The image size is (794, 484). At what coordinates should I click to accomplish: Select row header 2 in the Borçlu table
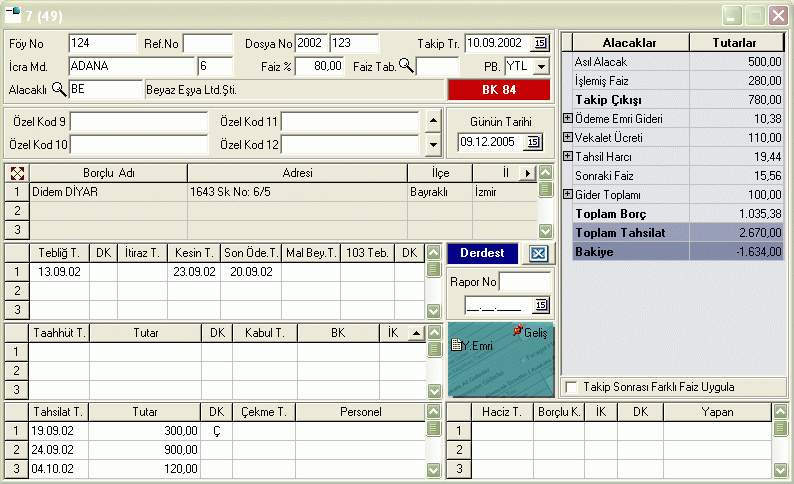pos(17,211)
